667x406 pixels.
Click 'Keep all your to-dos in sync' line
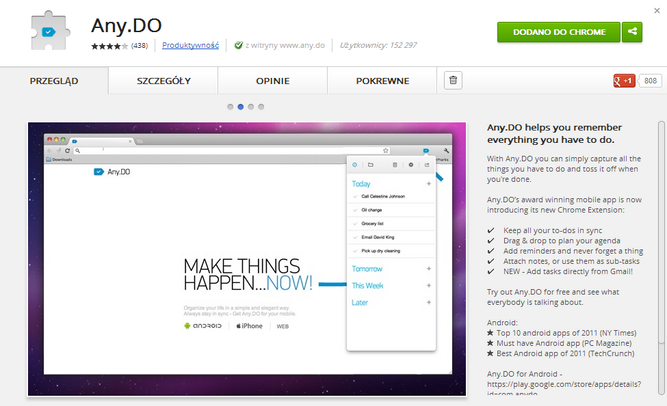[553, 230]
